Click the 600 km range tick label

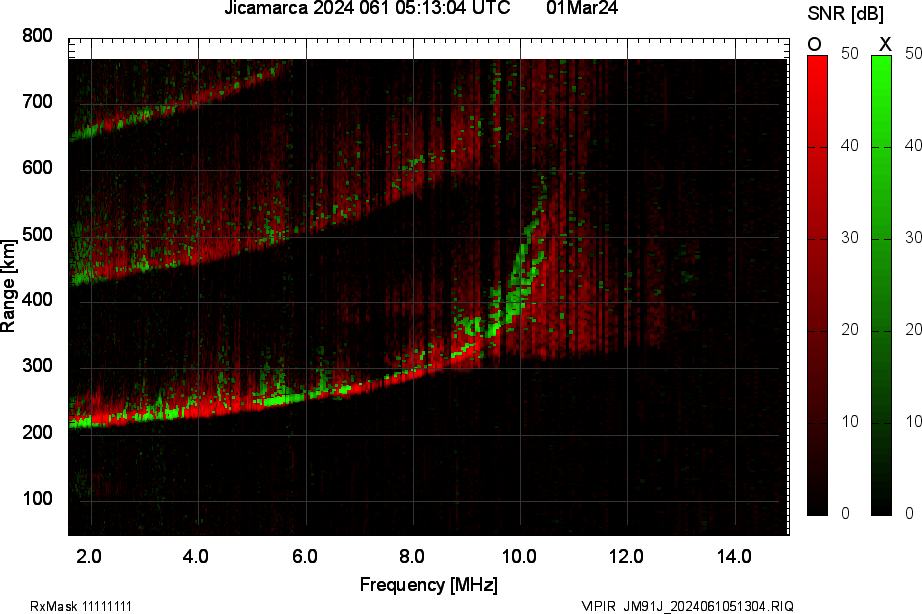click(37, 168)
